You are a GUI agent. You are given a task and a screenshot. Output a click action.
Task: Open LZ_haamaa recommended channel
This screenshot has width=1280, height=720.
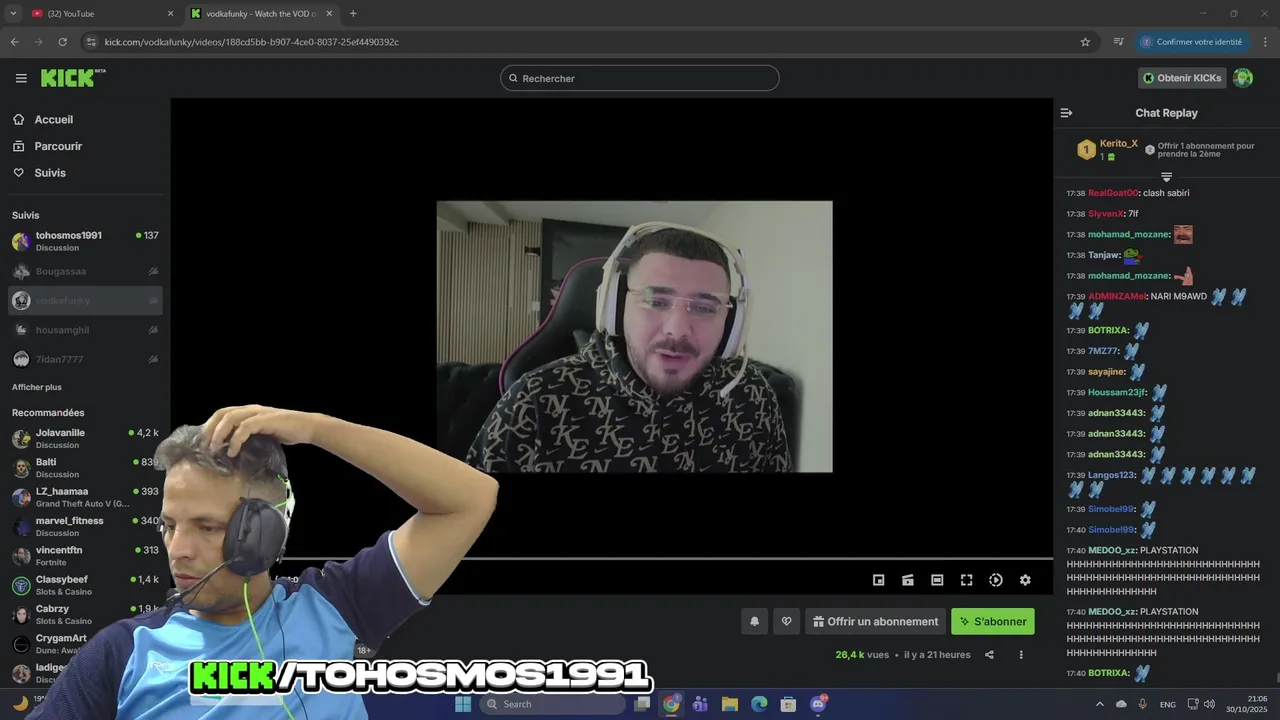point(85,497)
